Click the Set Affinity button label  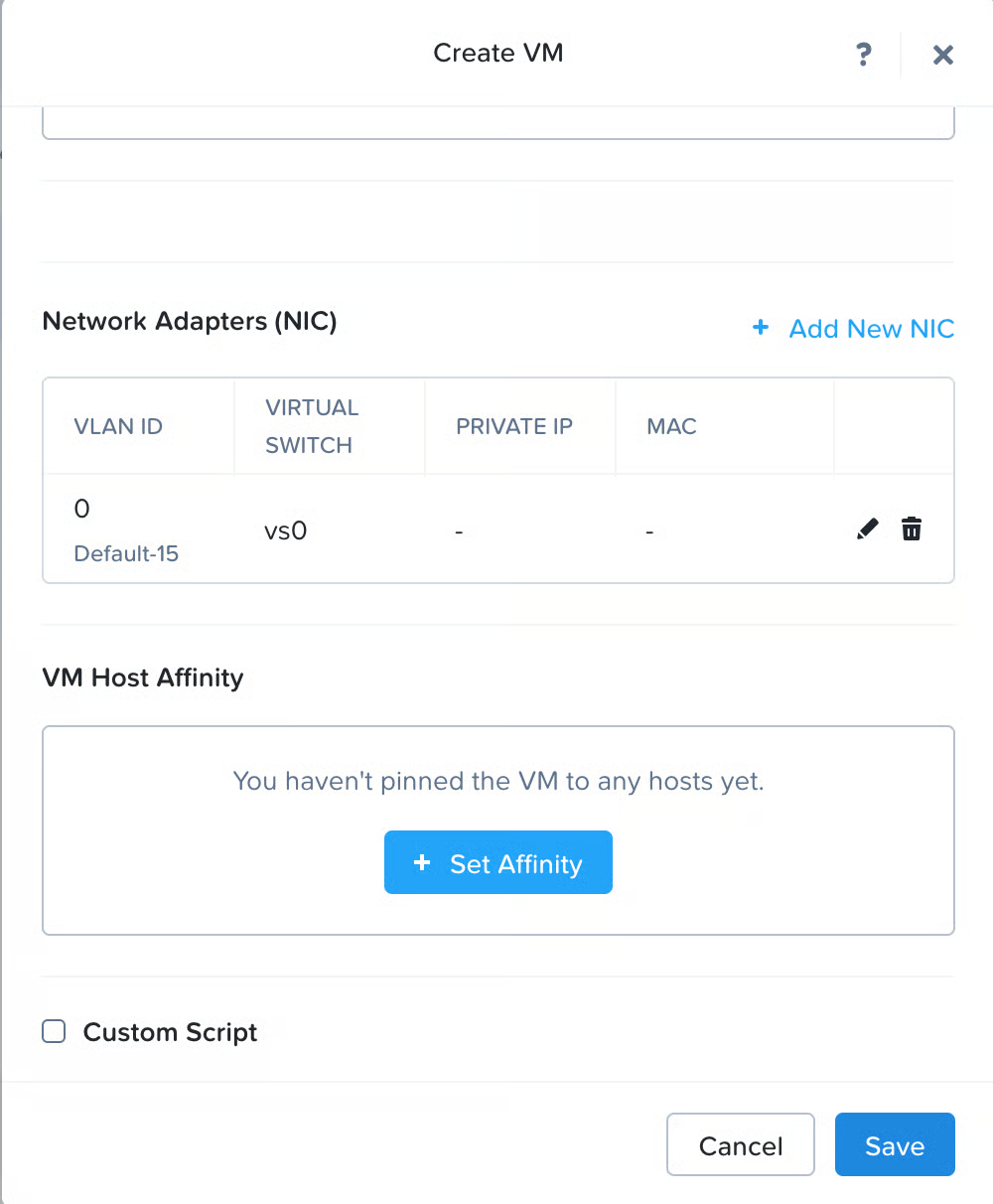coord(515,863)
